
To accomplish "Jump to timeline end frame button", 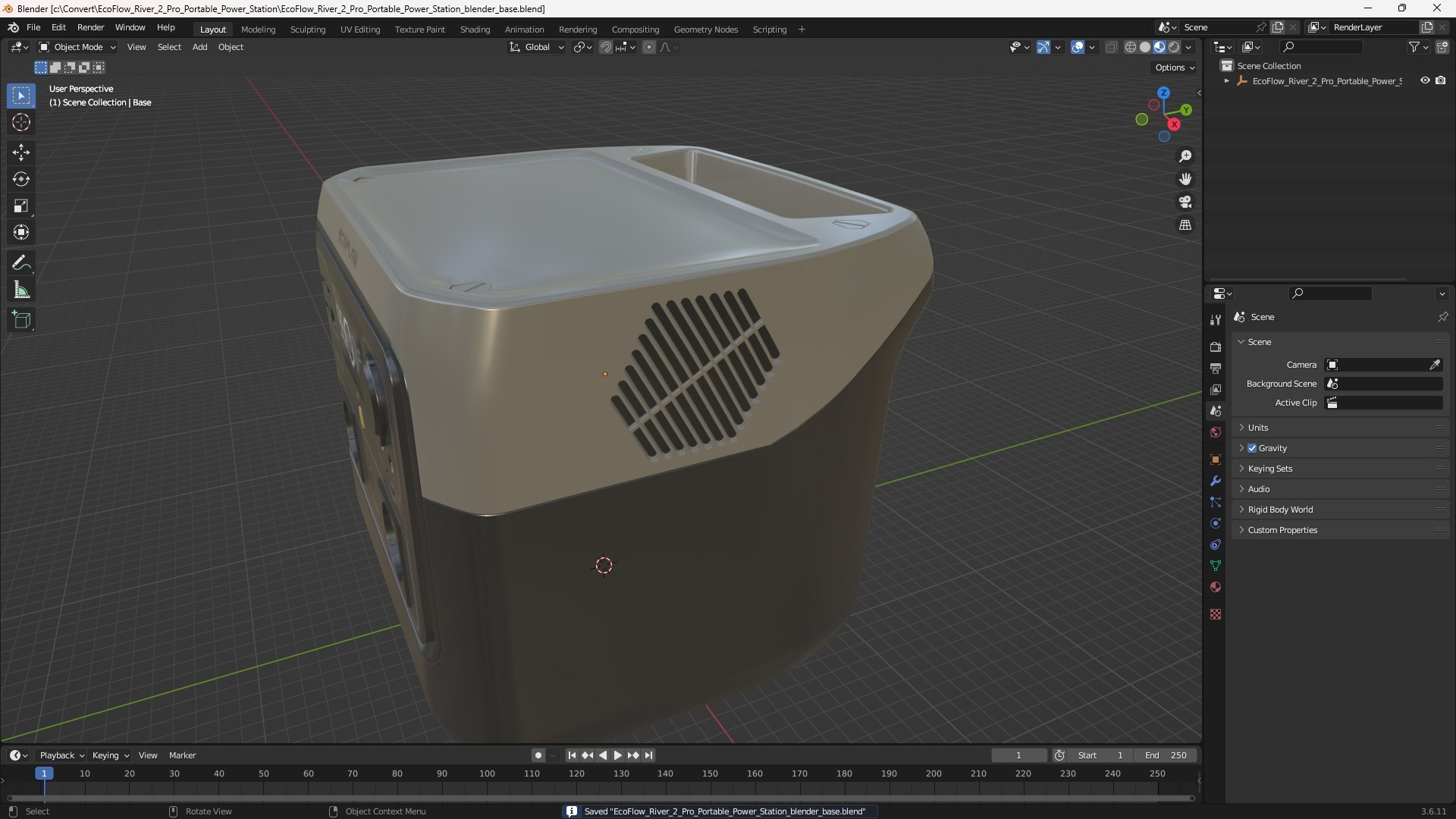I will click(648, 755).
